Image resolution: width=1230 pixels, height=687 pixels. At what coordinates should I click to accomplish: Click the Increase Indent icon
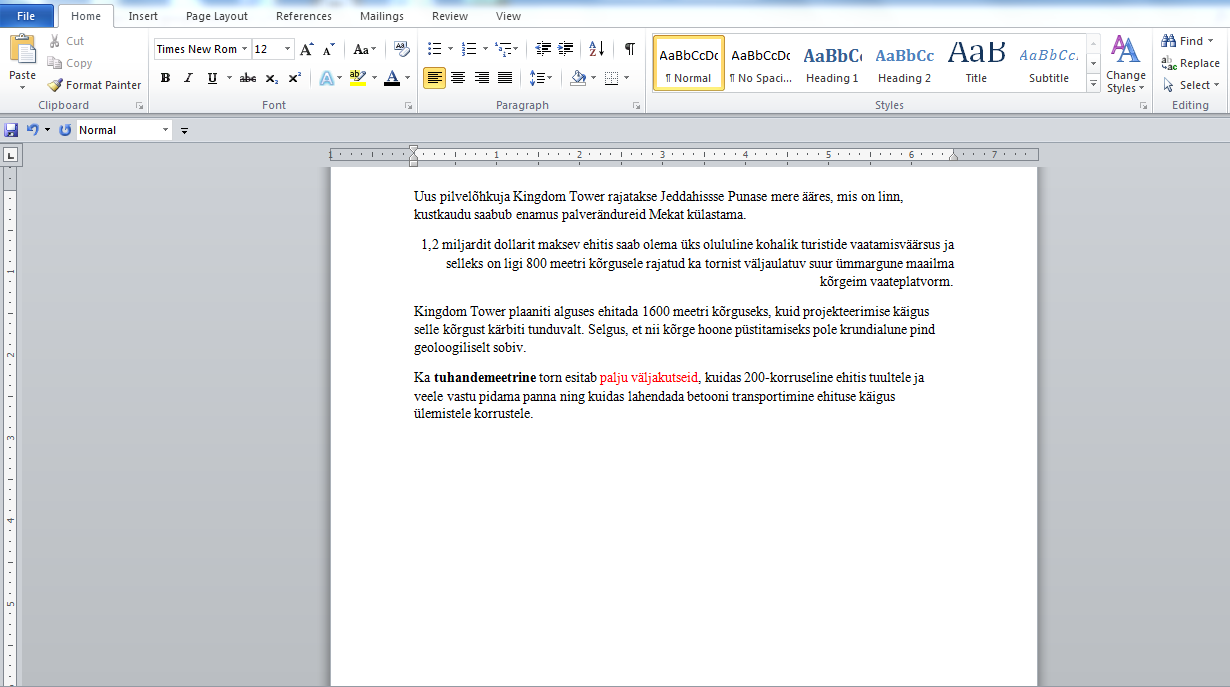point(566,49)
